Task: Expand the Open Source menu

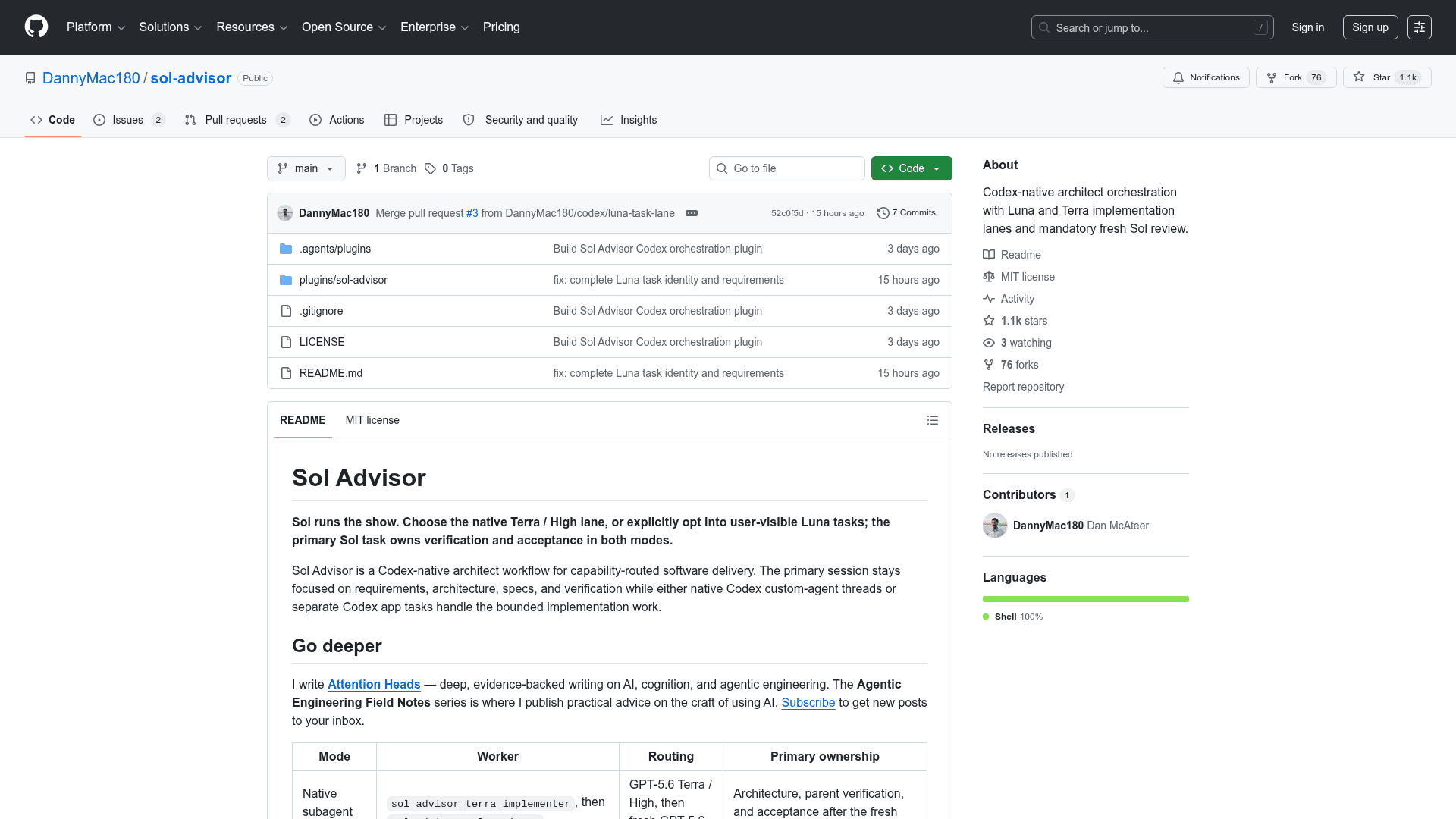Action: (344, 27)
